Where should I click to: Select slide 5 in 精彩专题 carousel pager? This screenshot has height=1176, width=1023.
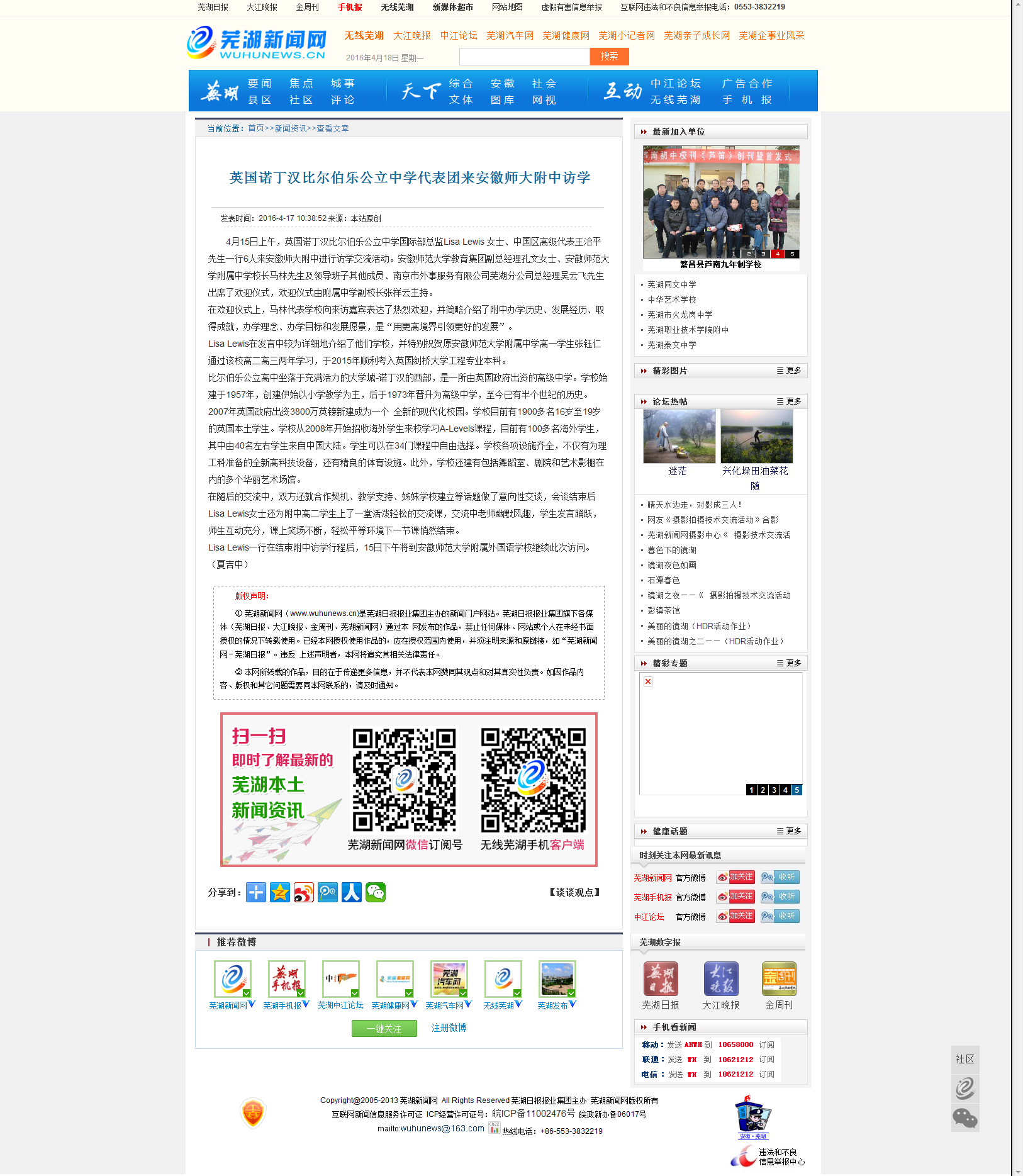[x=797, y=790]
